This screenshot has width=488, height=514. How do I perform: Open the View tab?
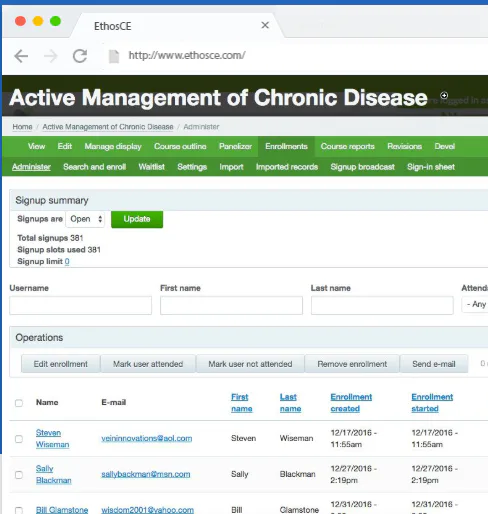(x=36, y=146)
